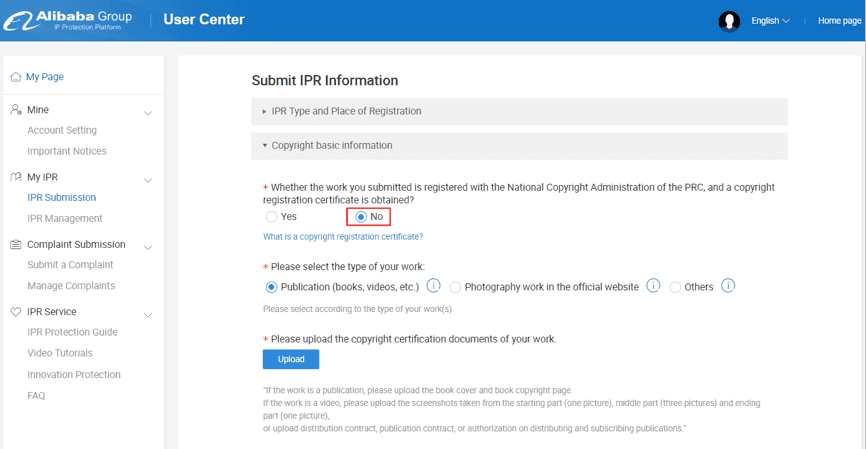Select Photography work in the official website
Image resolution: width=866 pixels, height=449 pixels.
coord(456,287)
